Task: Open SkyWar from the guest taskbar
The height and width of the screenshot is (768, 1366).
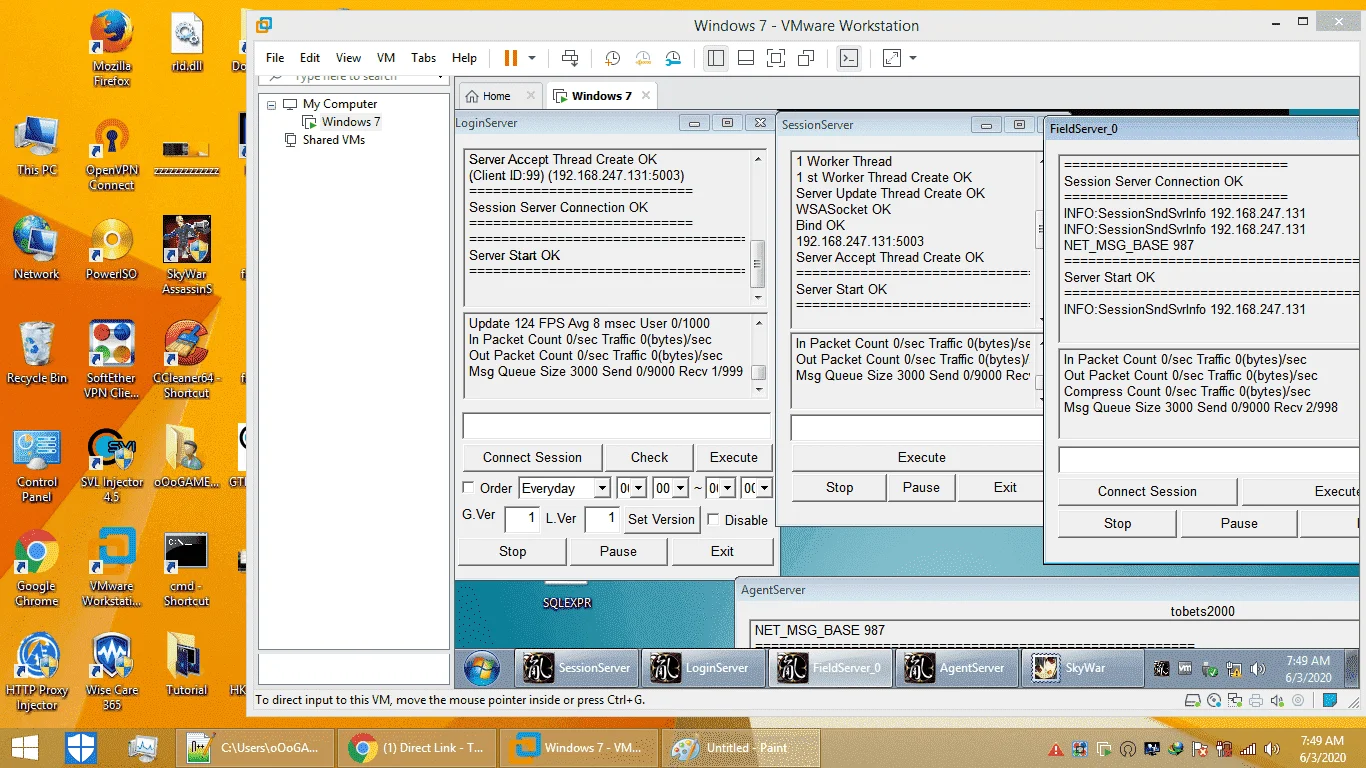Action: click(1084, 668)
